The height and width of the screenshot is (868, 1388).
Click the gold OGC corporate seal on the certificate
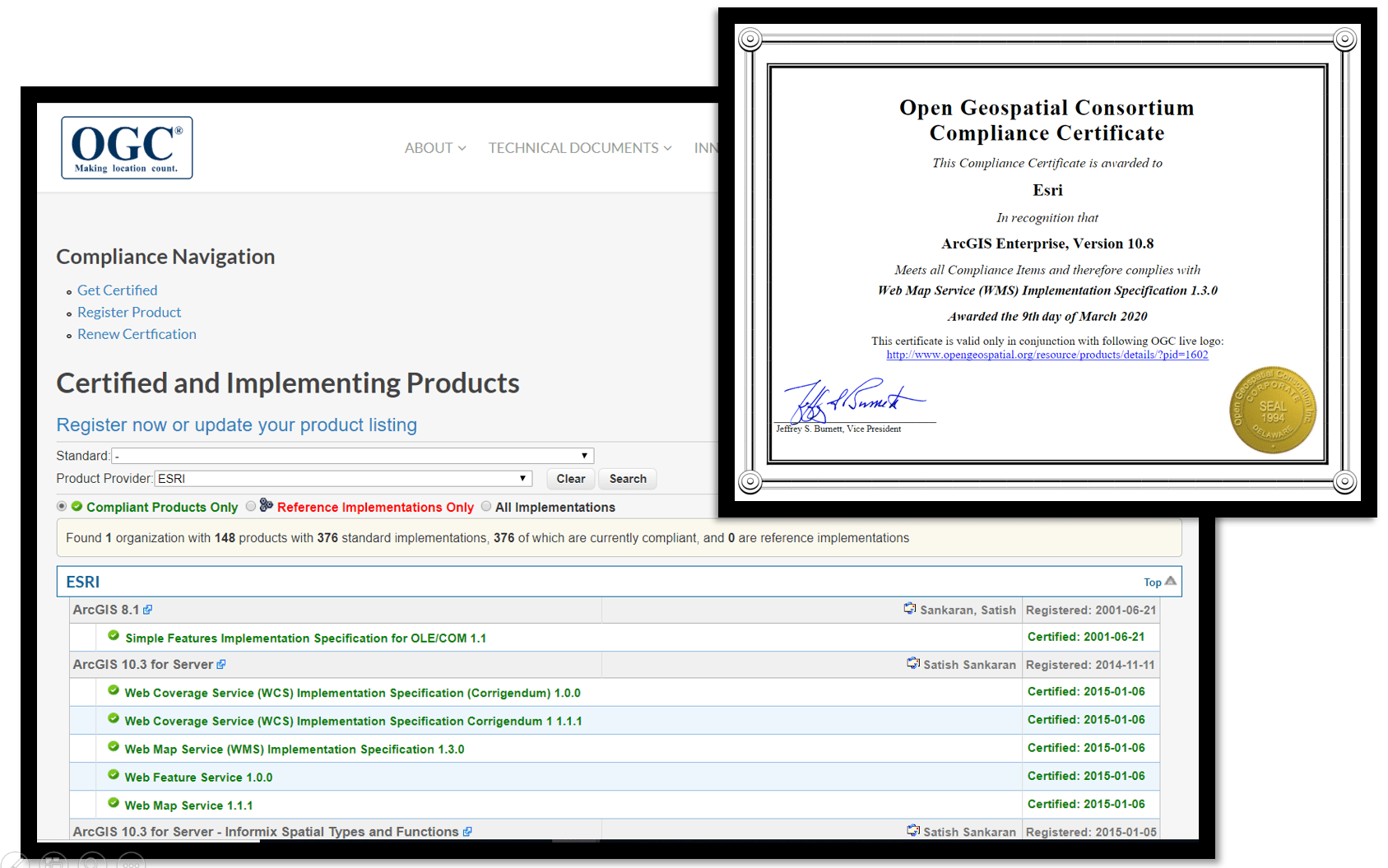click(1273, 409)
